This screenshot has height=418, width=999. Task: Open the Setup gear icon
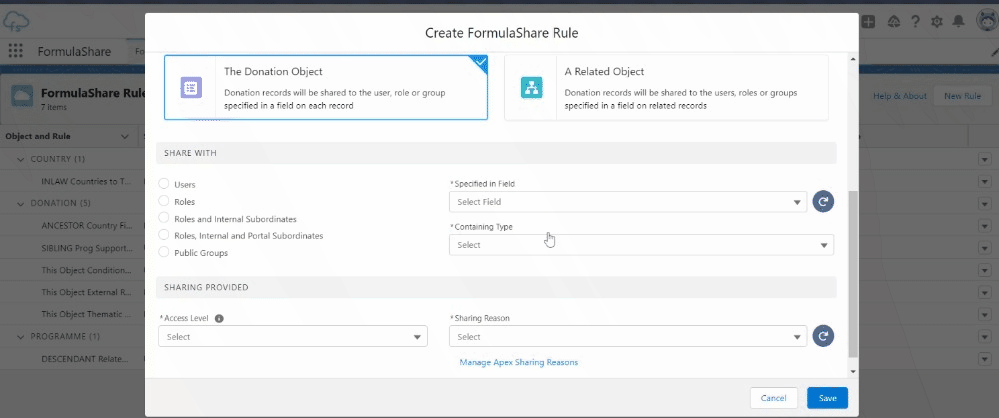click(x=937, y=21)
